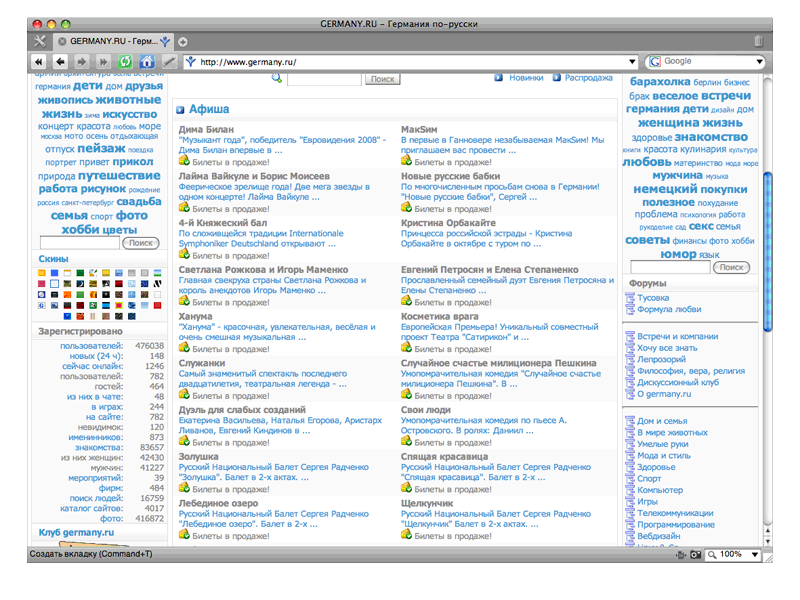Select the путешествие tag
Image resolution: width=800 pixels, height=600 pixels.
119,176
